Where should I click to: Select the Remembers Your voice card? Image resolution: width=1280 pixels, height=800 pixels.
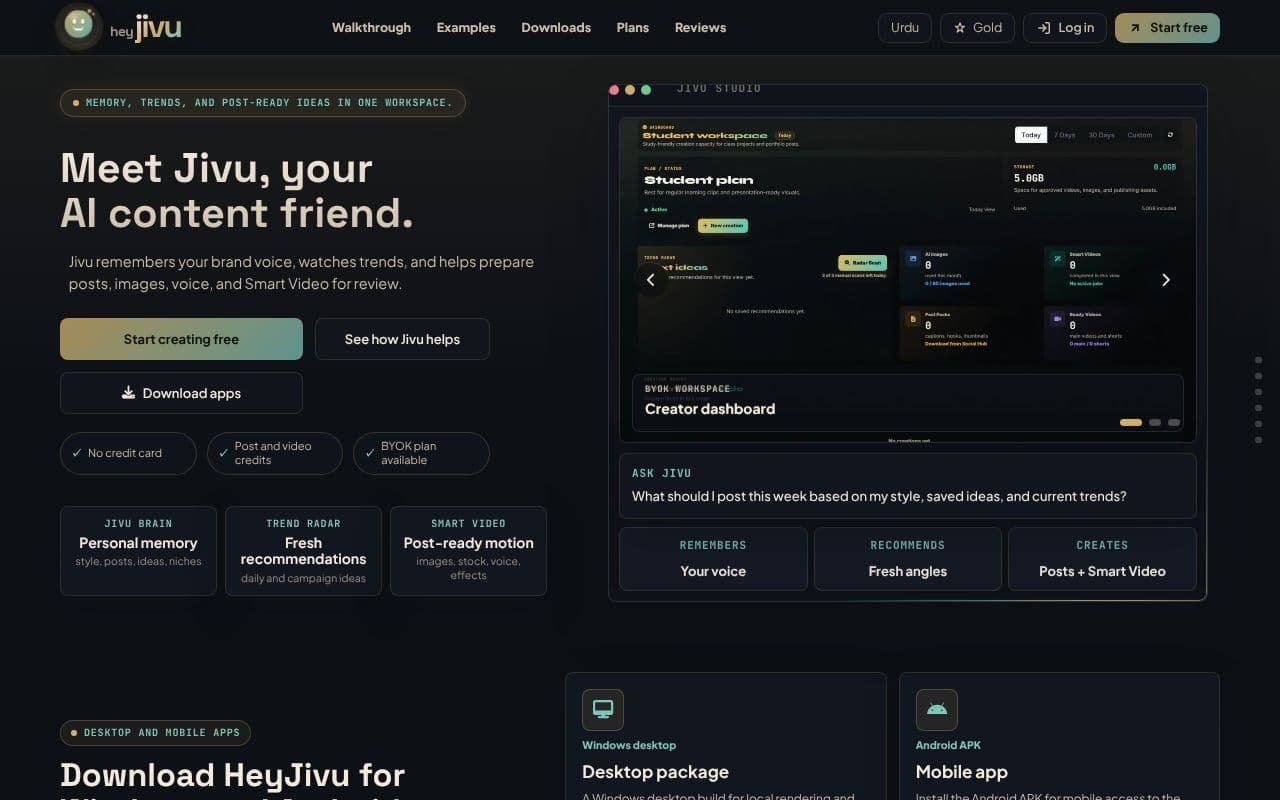(x=713, y=559)
